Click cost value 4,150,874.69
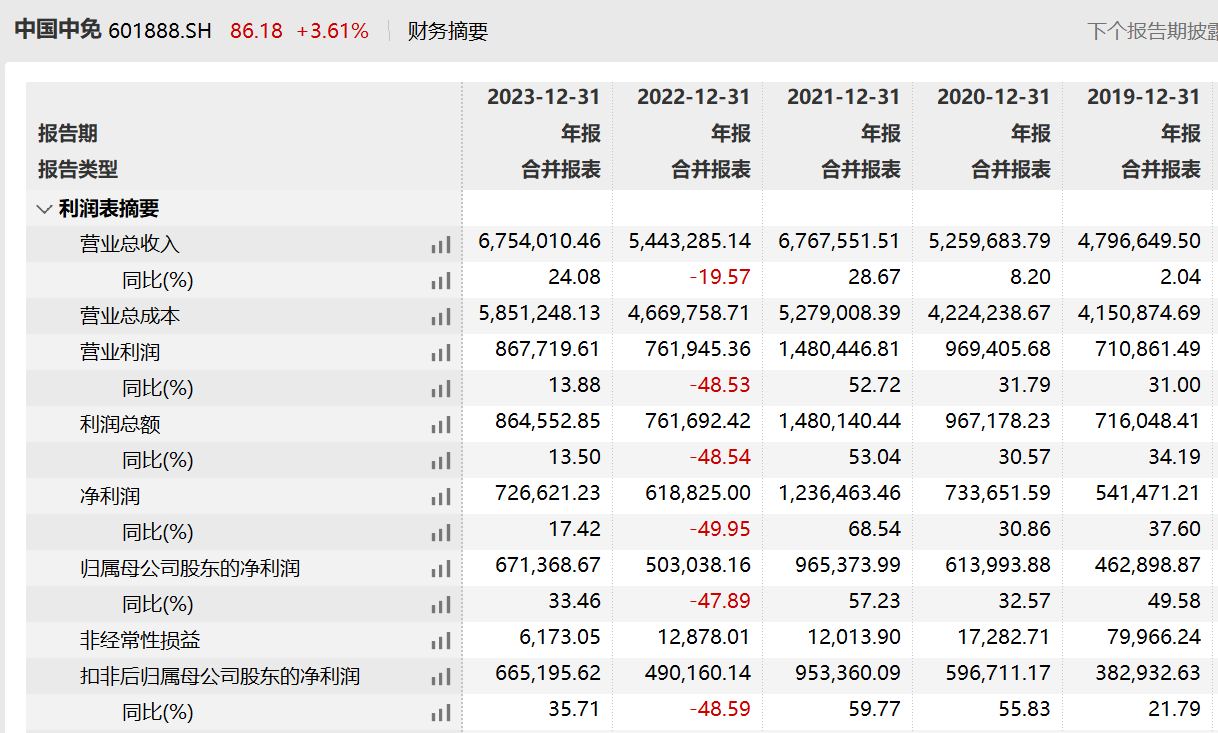This screenshot has width=1218, height=733. (1140, 313)
